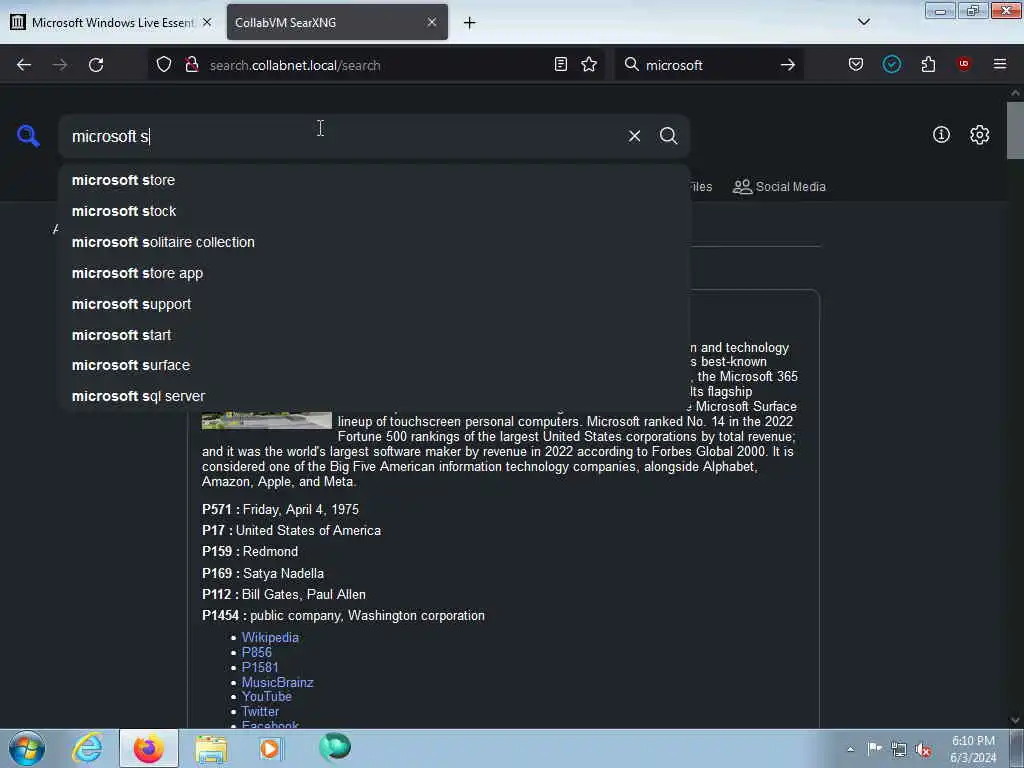Reload the current page

pos(96,65)
